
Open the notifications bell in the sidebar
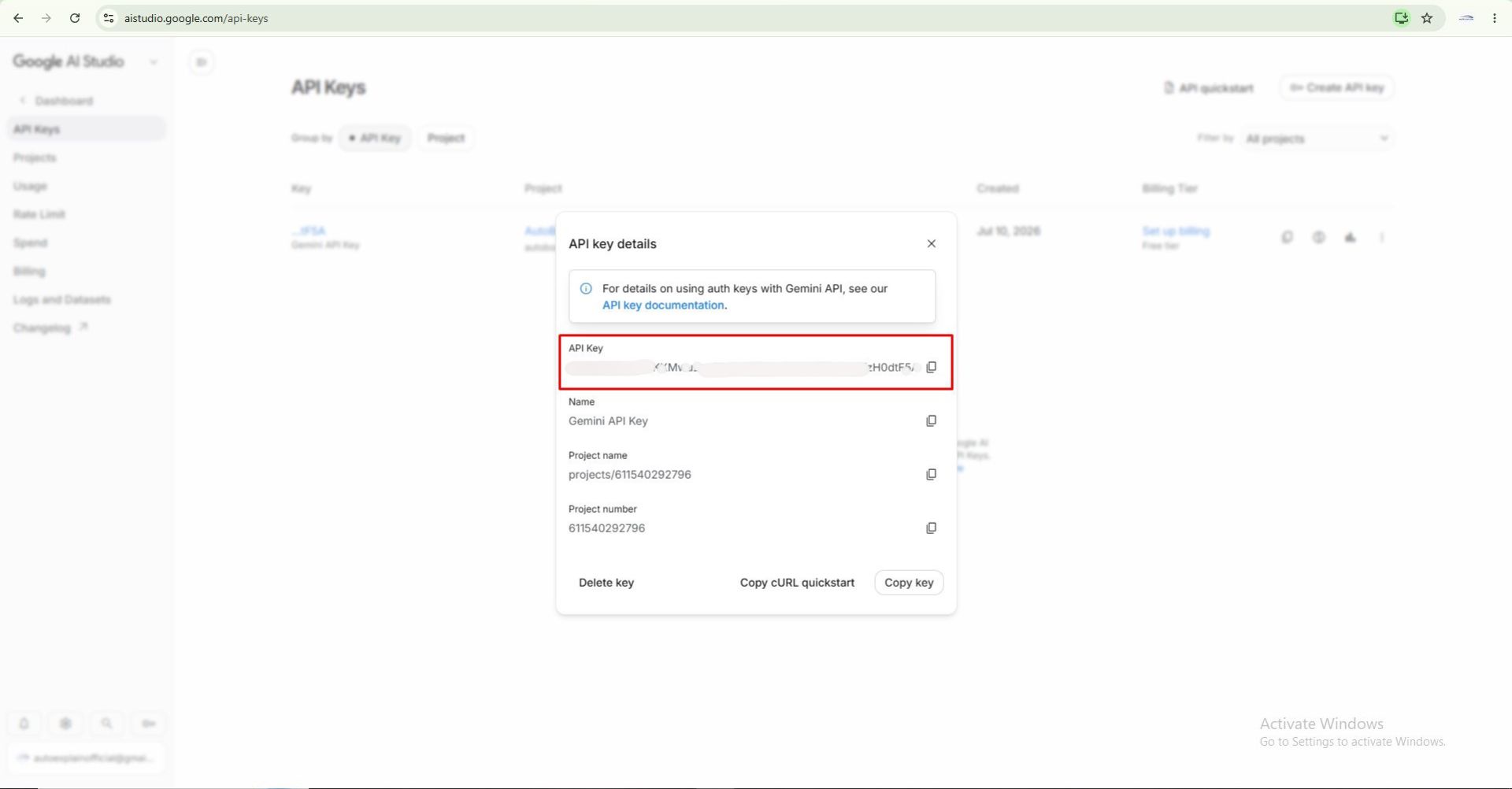(24, 723)
